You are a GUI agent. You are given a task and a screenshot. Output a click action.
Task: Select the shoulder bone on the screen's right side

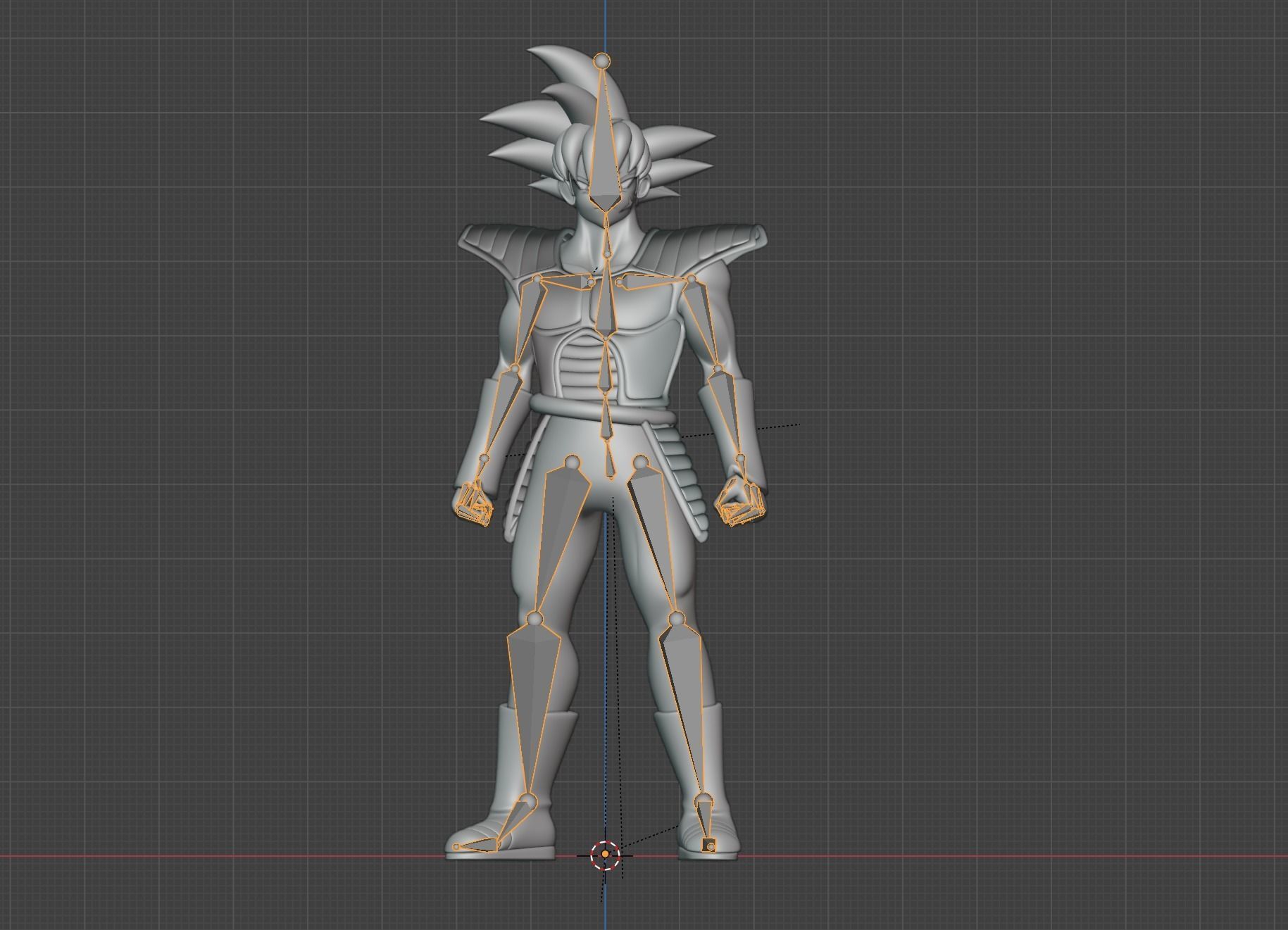652,282
